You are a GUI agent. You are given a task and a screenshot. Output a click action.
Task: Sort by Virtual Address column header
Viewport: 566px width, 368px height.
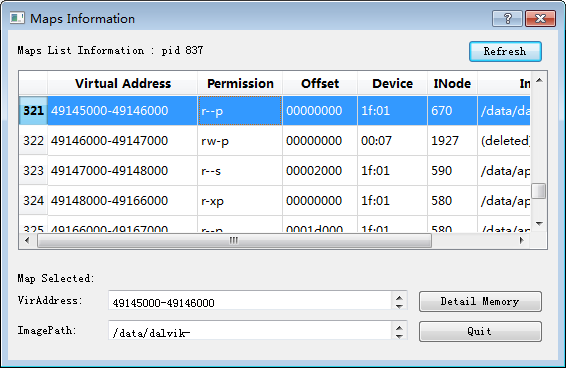pos(123,83)
